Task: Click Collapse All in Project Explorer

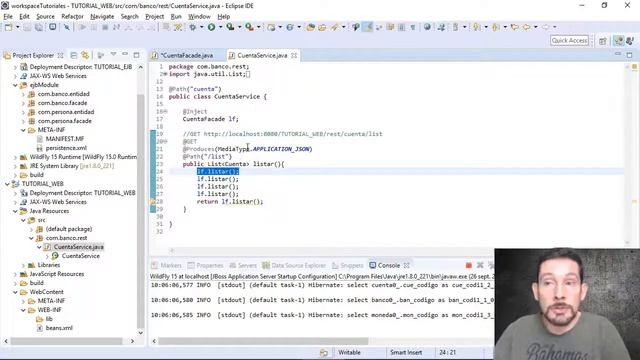Action: click(74, 55)
